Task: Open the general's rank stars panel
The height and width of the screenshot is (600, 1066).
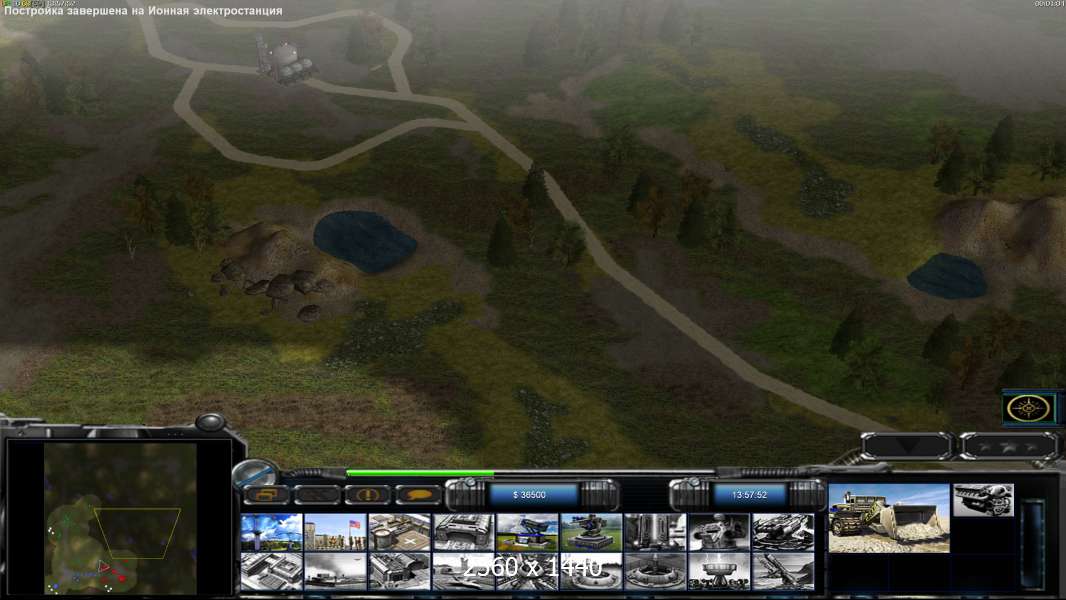Action: pos(1008,446)
